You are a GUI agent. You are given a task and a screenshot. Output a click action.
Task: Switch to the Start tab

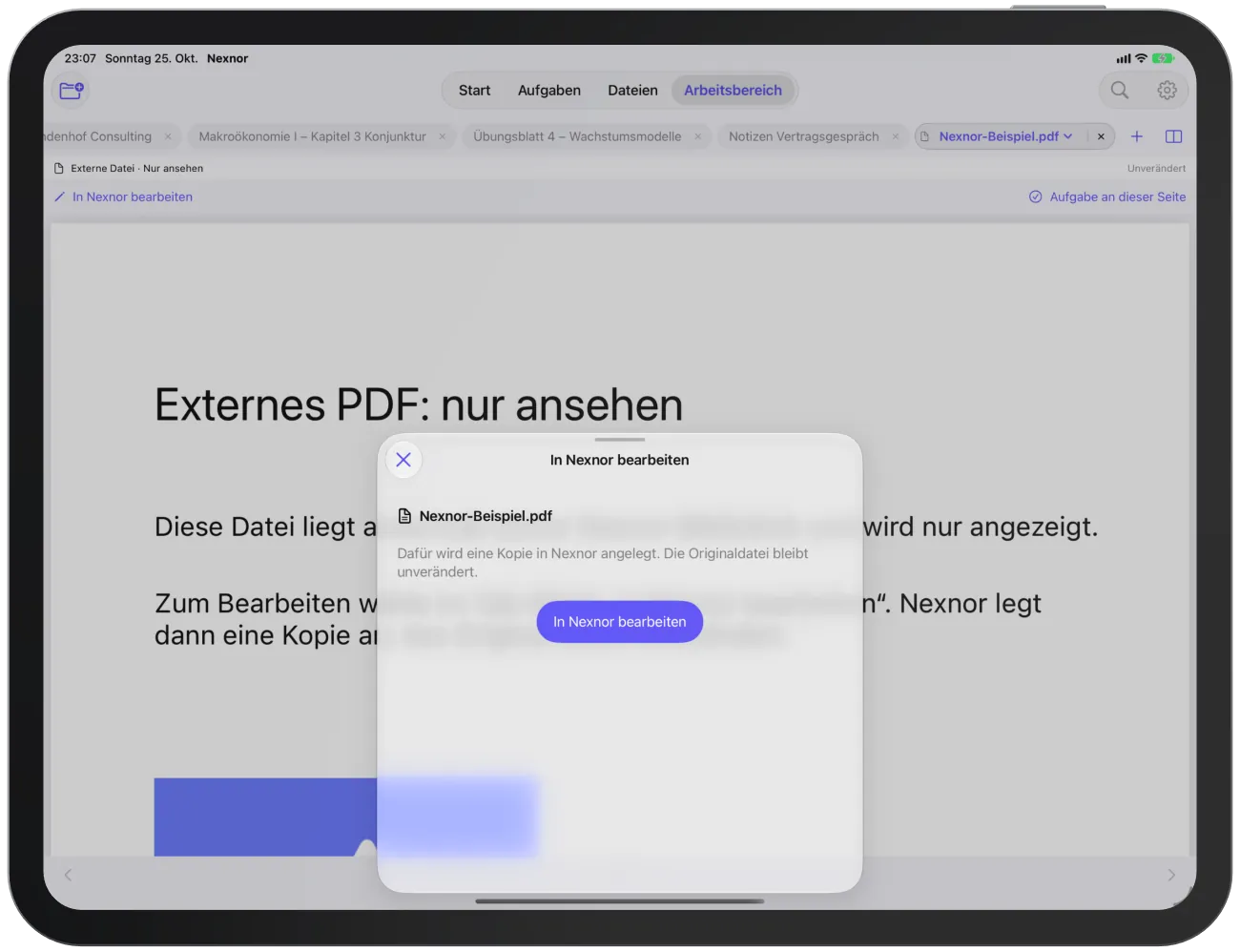[x=474, y=91]
